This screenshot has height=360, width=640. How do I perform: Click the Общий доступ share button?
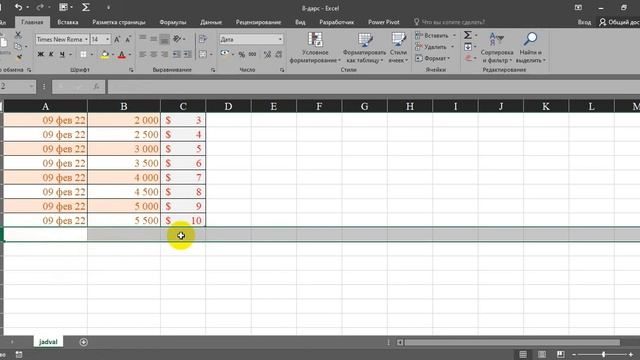619,22
